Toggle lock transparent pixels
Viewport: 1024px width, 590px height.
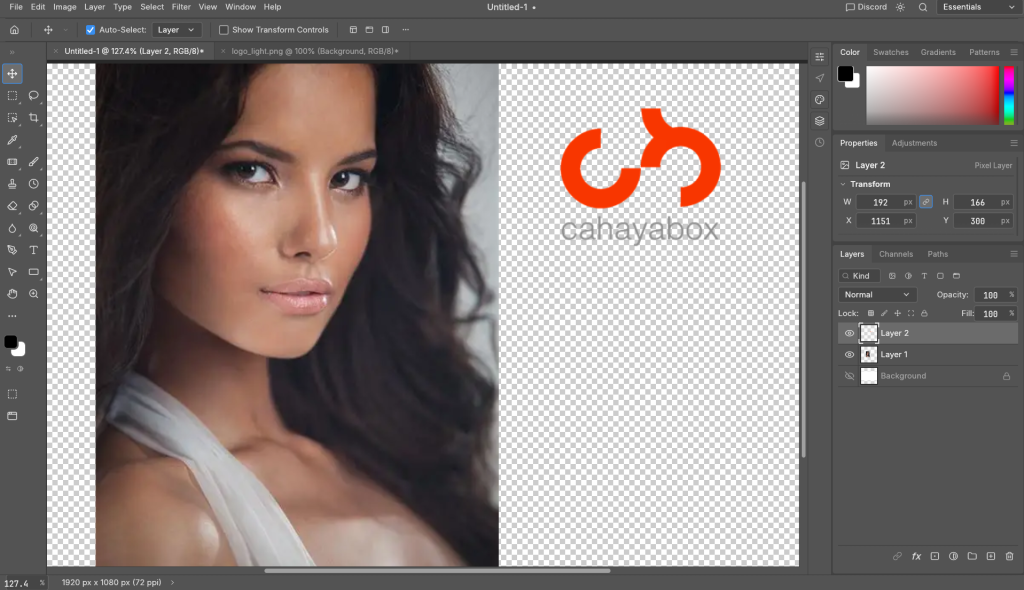(x=871, y=314)
